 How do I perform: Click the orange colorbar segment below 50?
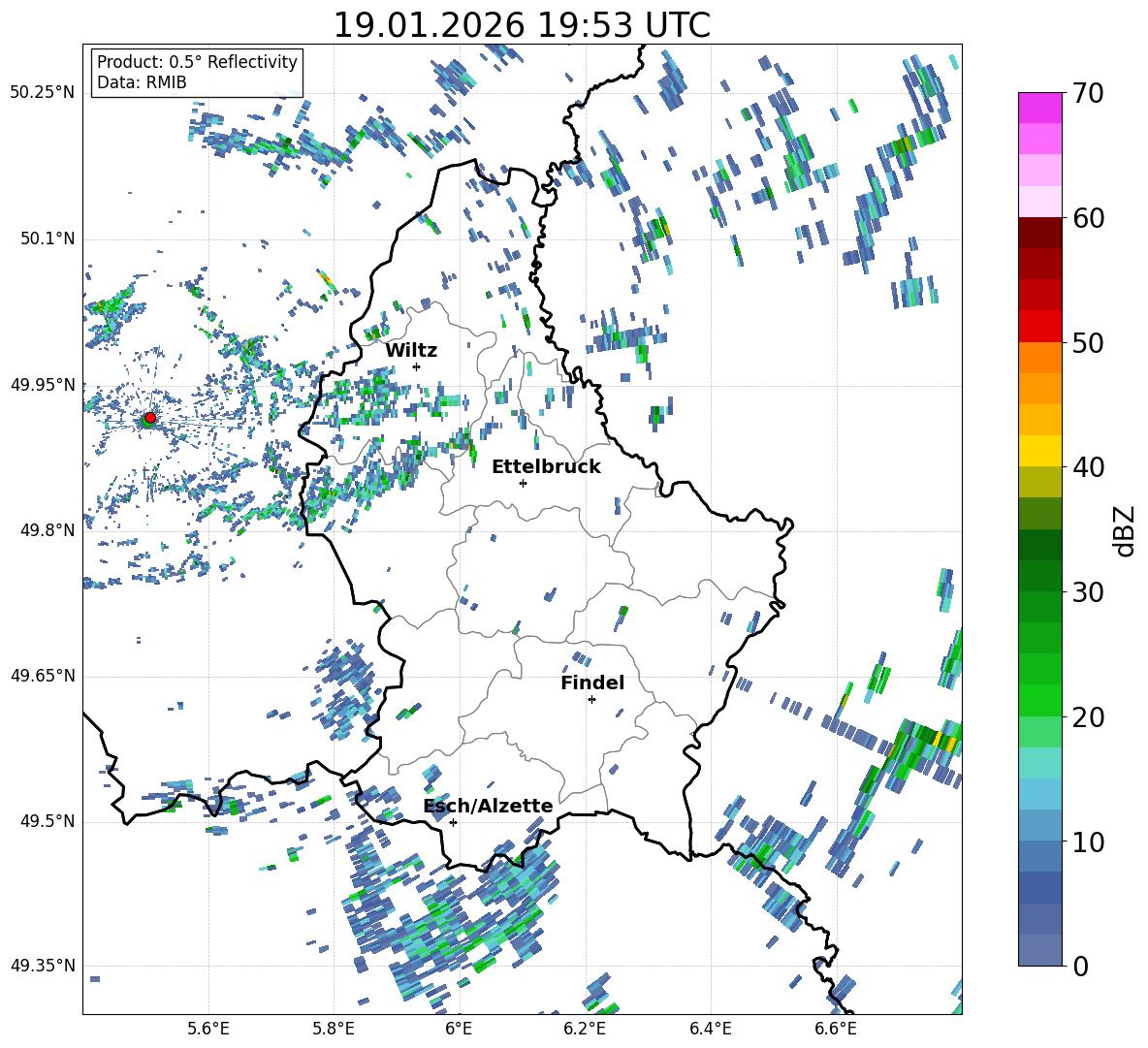click(1039, 358)
